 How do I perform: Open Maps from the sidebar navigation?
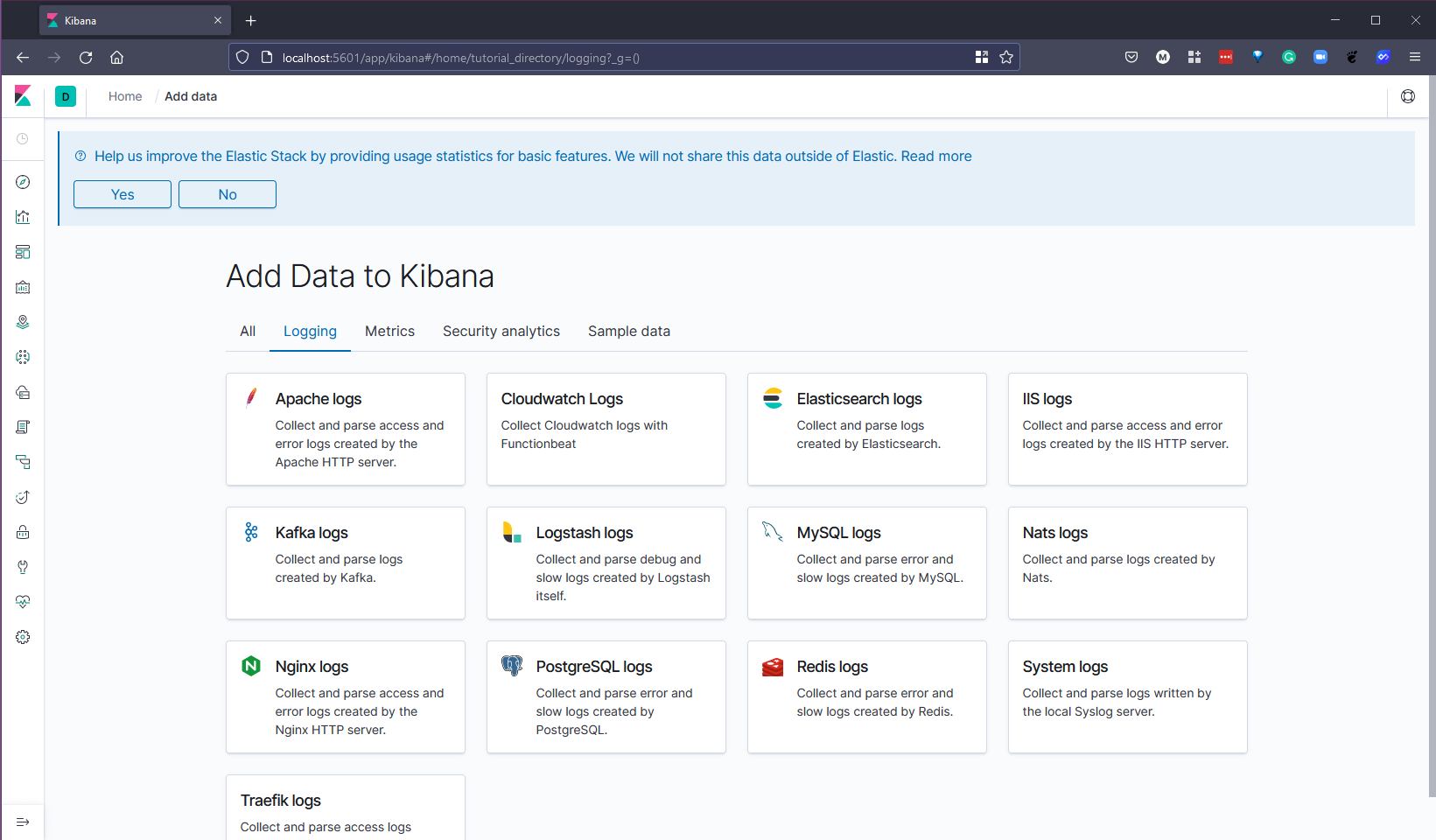[23, 322]
